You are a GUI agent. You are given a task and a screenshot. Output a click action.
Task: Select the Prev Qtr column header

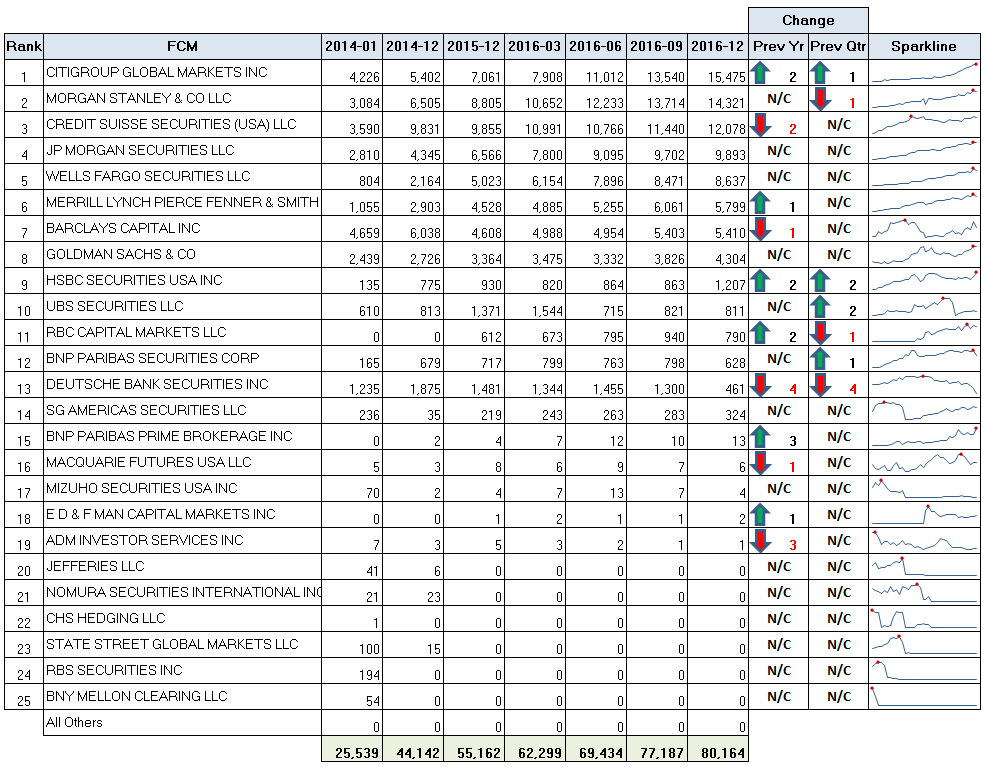[838, 46]
